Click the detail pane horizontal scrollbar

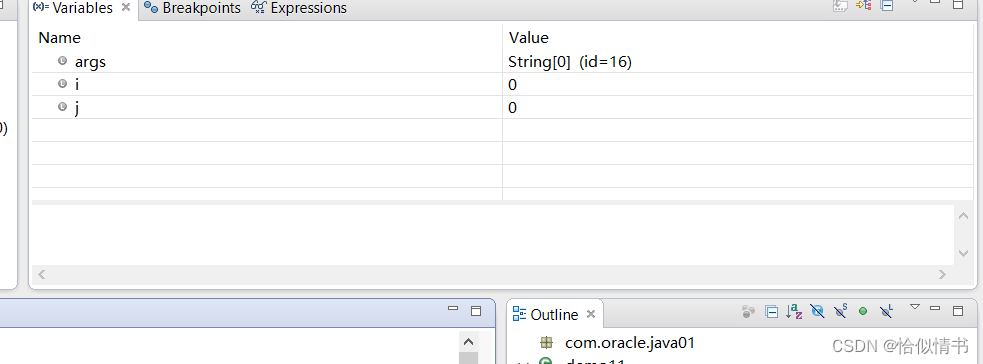pos(492,274)
